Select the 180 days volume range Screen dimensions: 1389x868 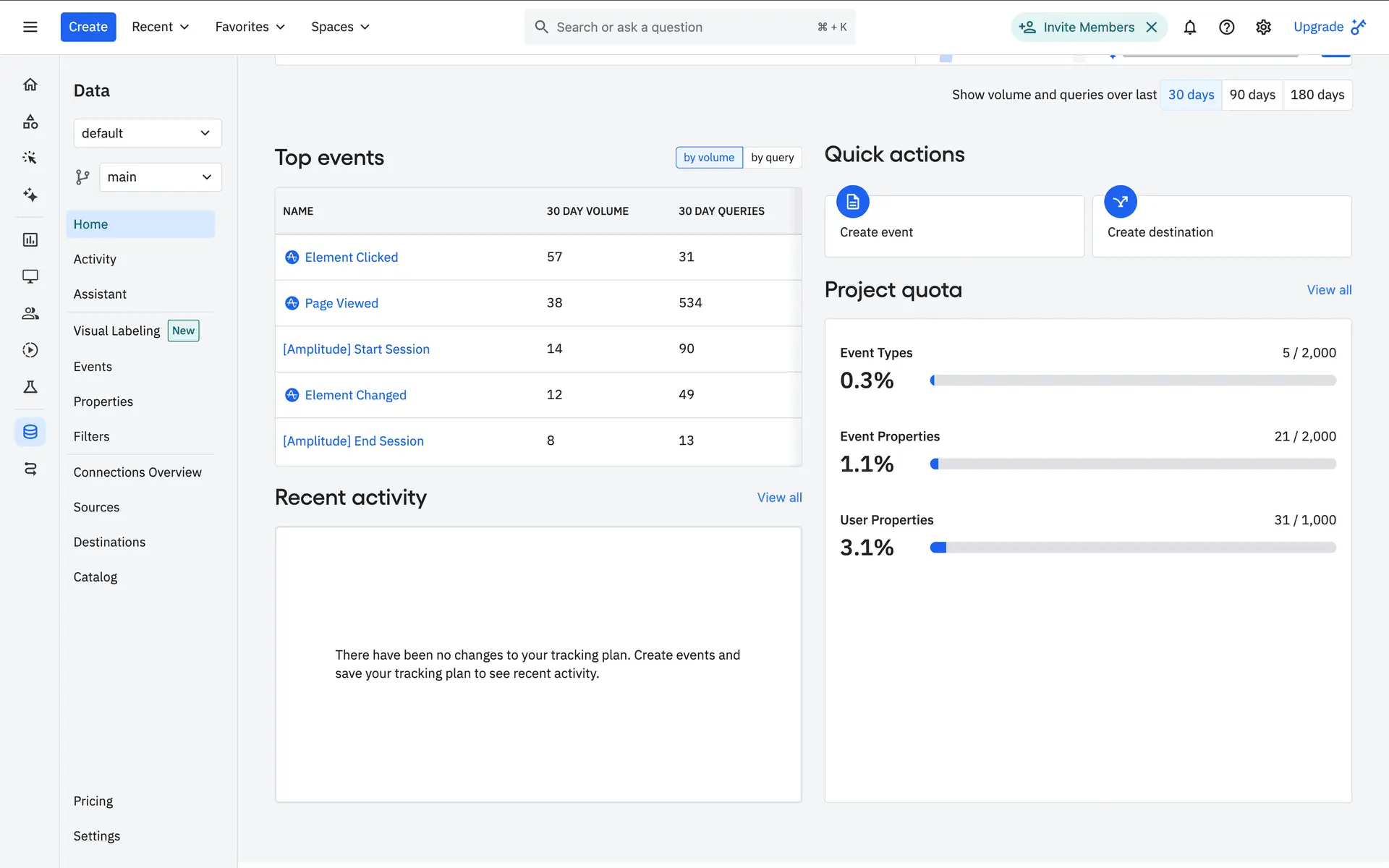tap(1317, 95)
